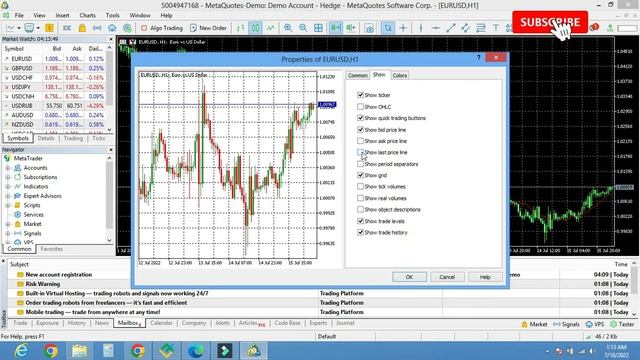This screenshot has width=640, height=360.
Task: Select Services item in Navigator tree
Action: [33, 215]
